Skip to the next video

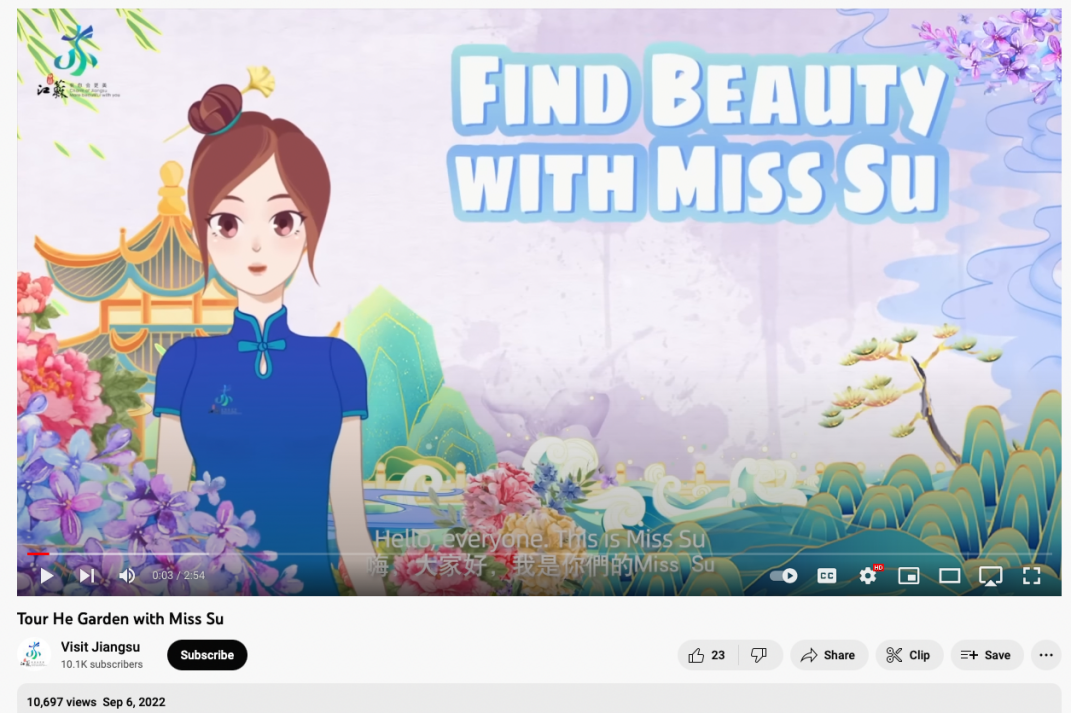pos(87,576)
